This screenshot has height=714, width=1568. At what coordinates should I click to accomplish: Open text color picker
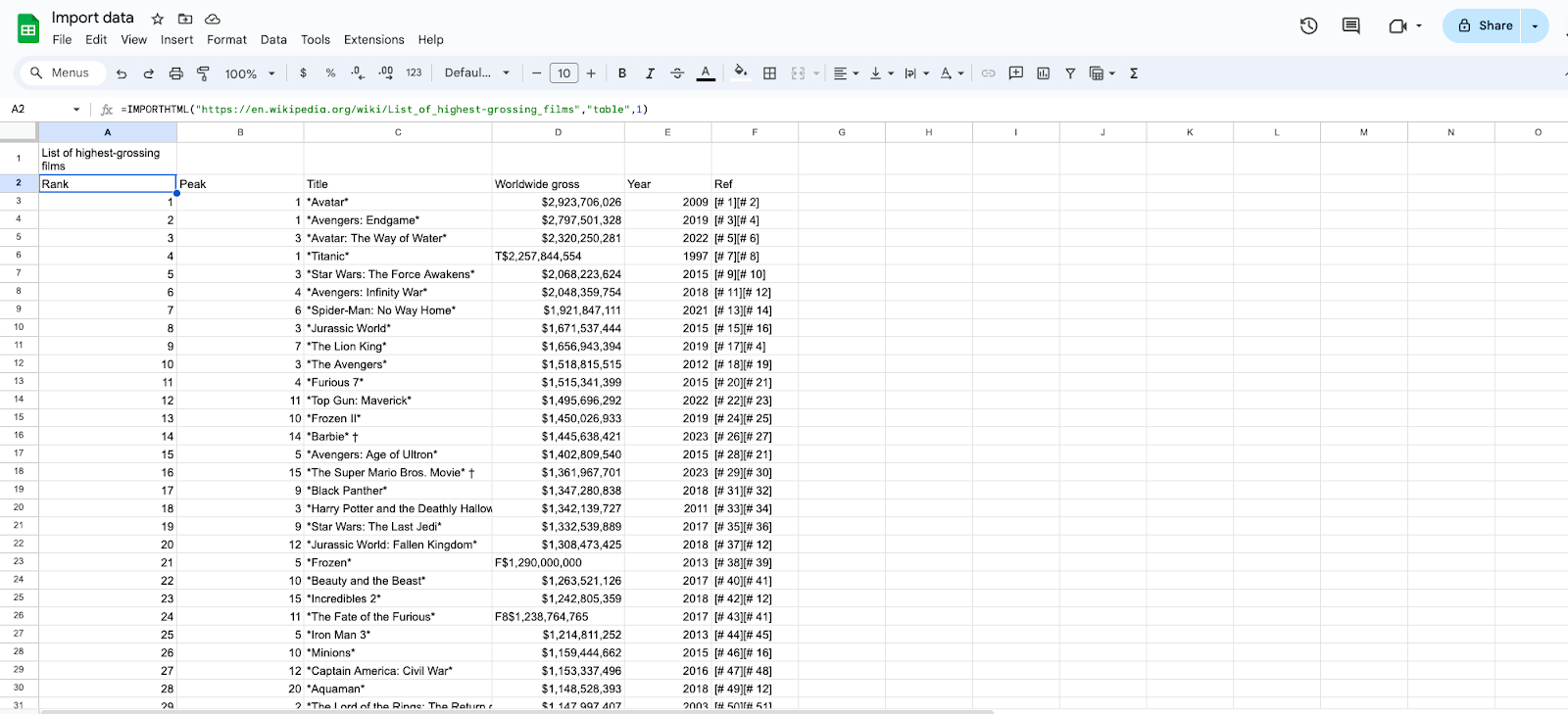706,73
